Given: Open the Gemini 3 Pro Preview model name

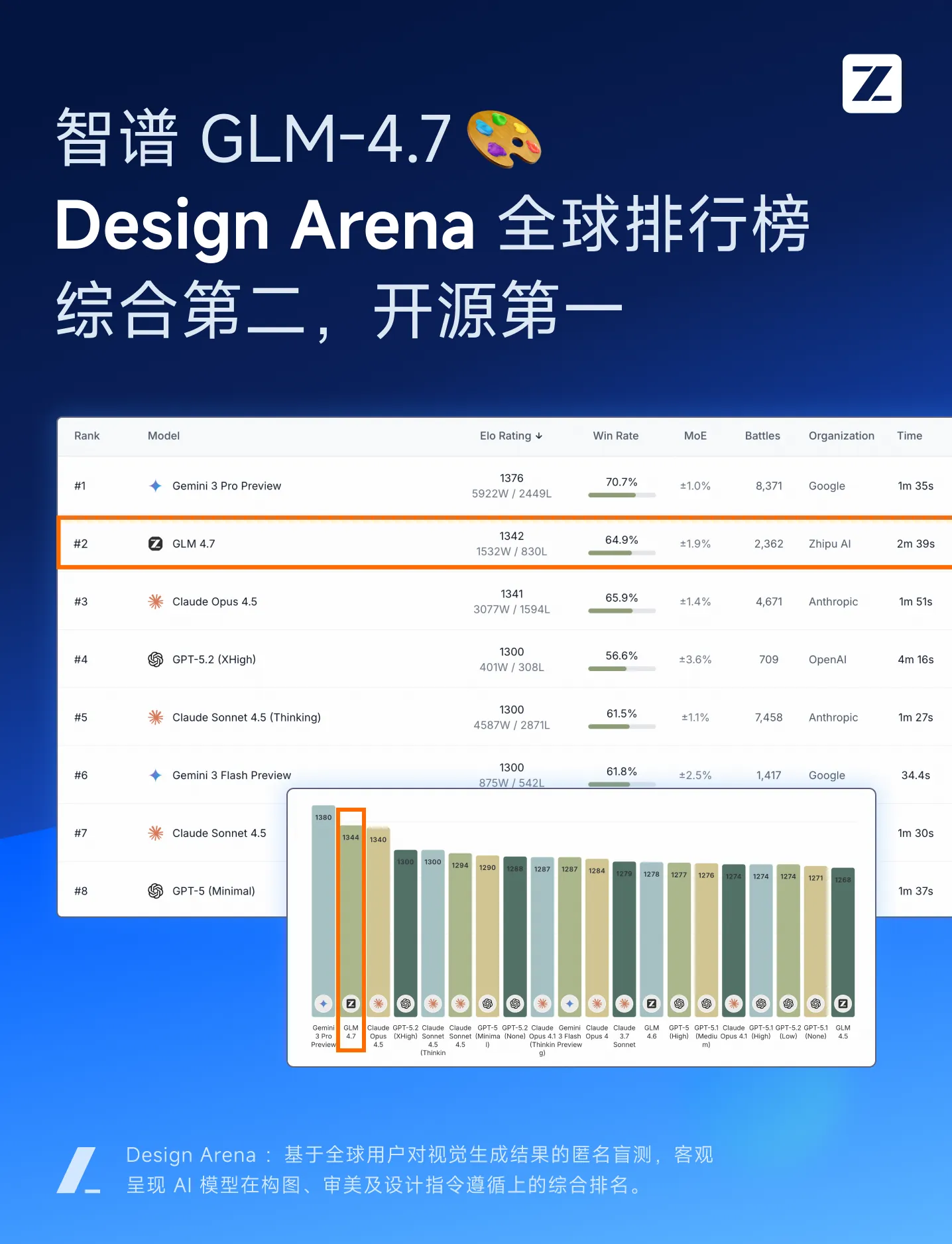Looking at the screenshot, I should point(227,485).
